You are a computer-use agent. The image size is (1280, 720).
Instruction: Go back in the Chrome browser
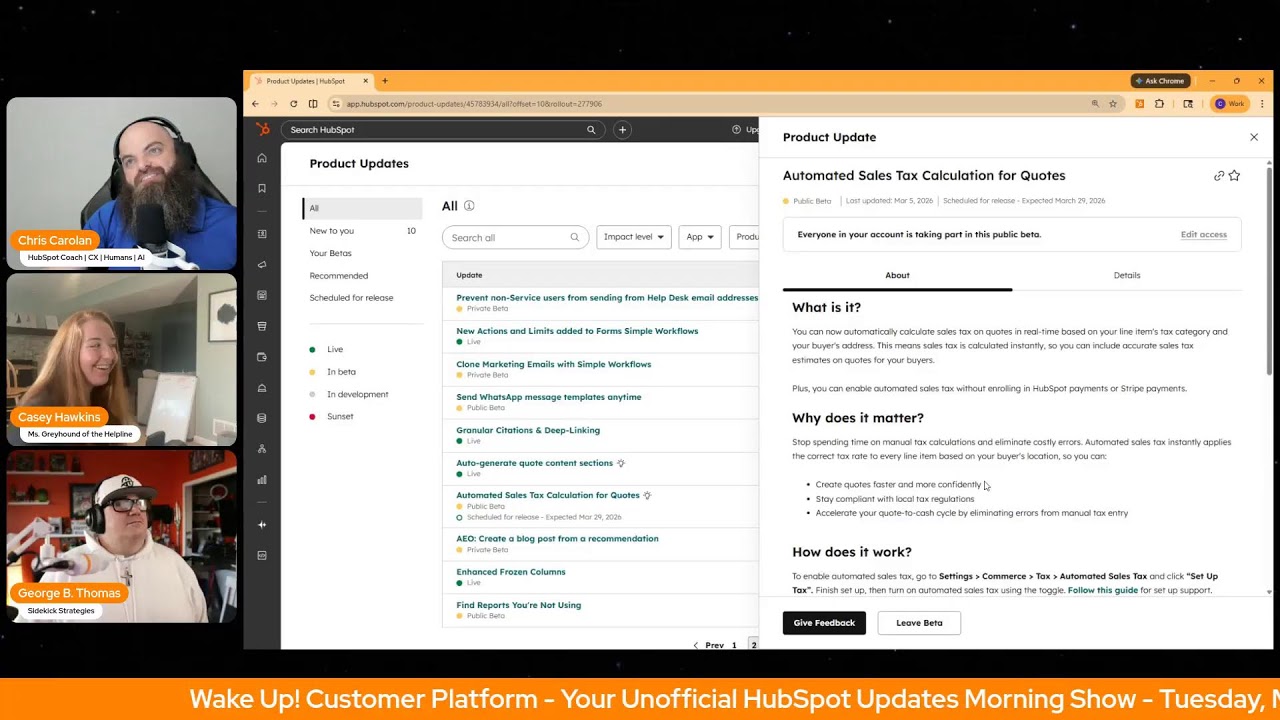point(255,104)
